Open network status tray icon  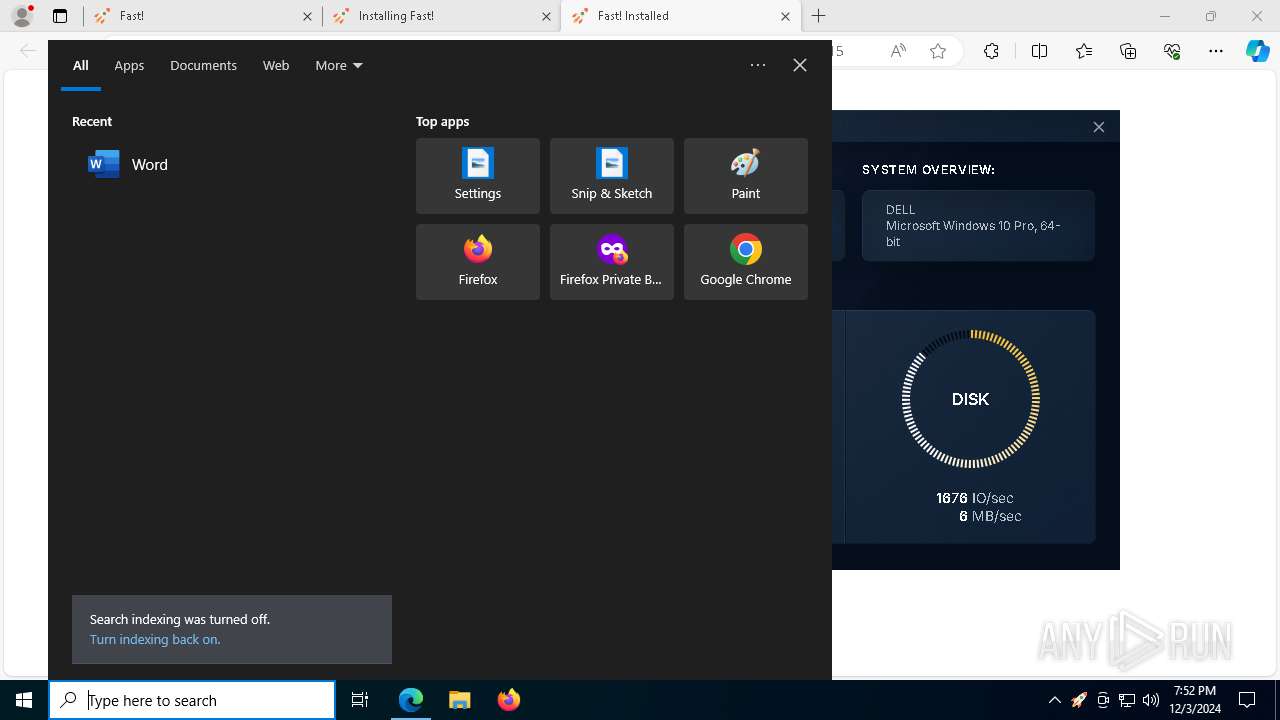coord(1127,700)
